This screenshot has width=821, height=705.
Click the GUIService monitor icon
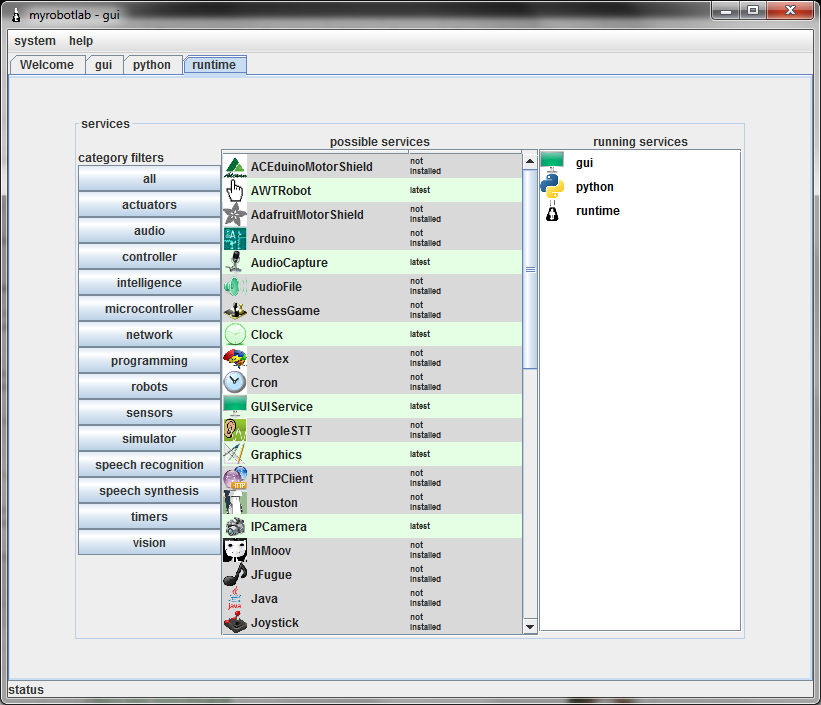(235, 406)
